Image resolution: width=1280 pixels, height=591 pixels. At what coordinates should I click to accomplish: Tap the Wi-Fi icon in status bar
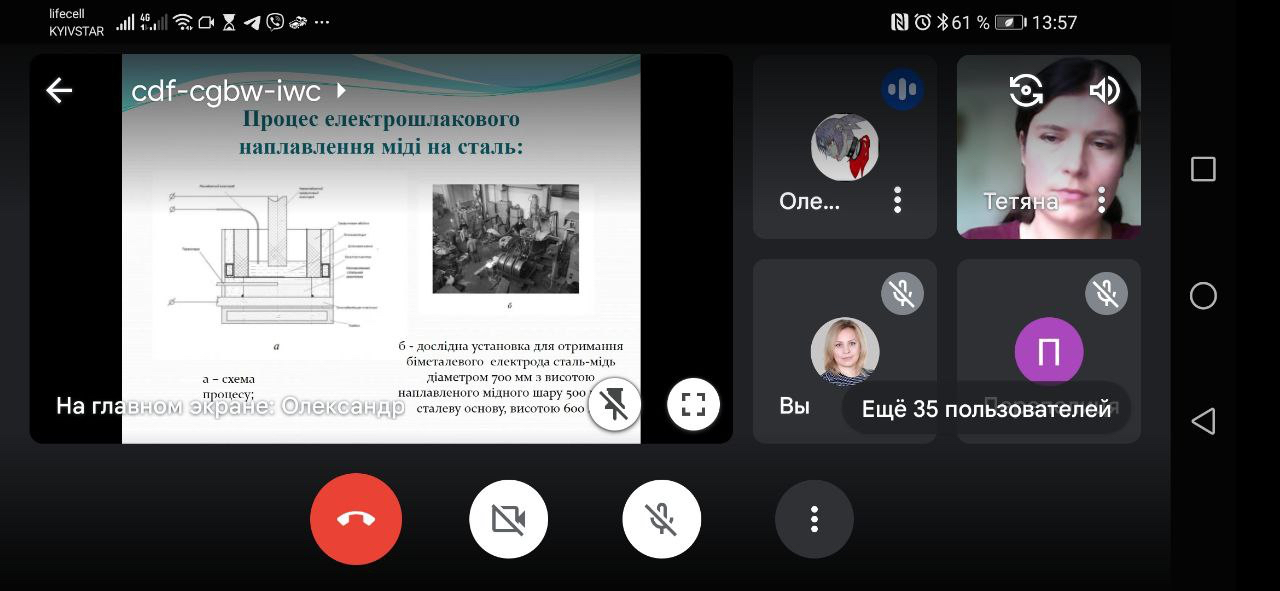click(183, 22)
